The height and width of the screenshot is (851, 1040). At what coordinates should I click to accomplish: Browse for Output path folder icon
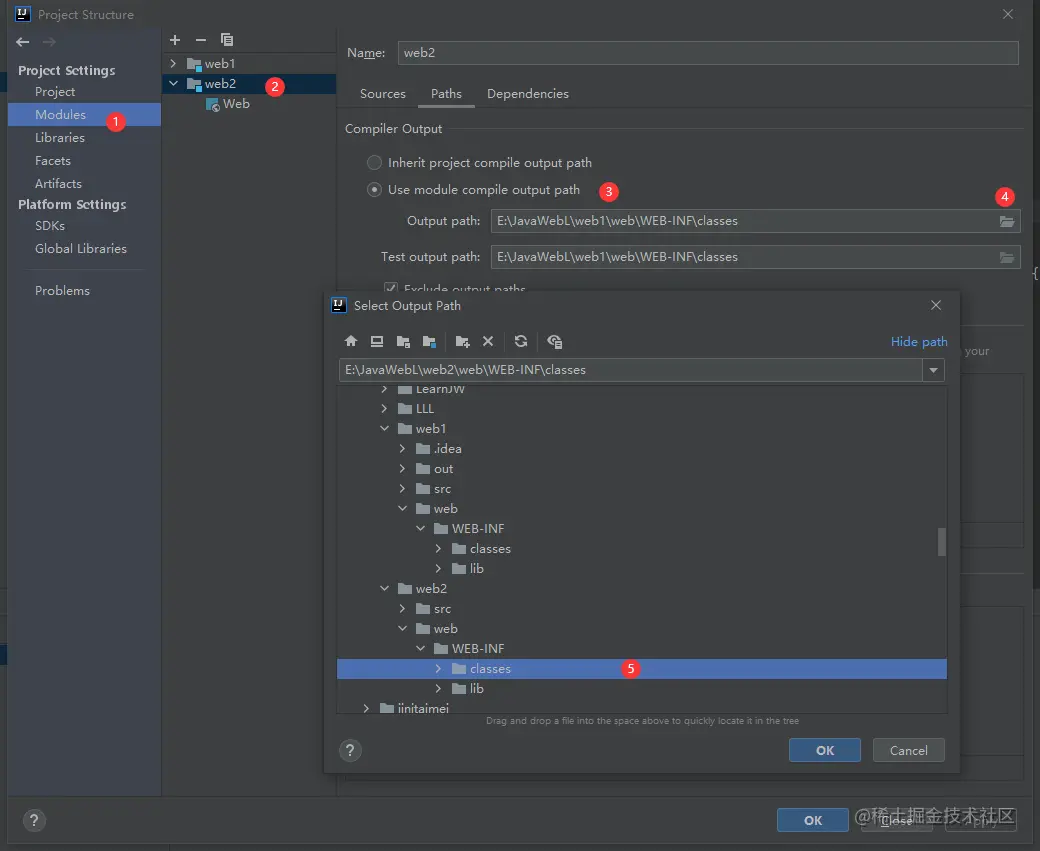[x=1007, y=221]
